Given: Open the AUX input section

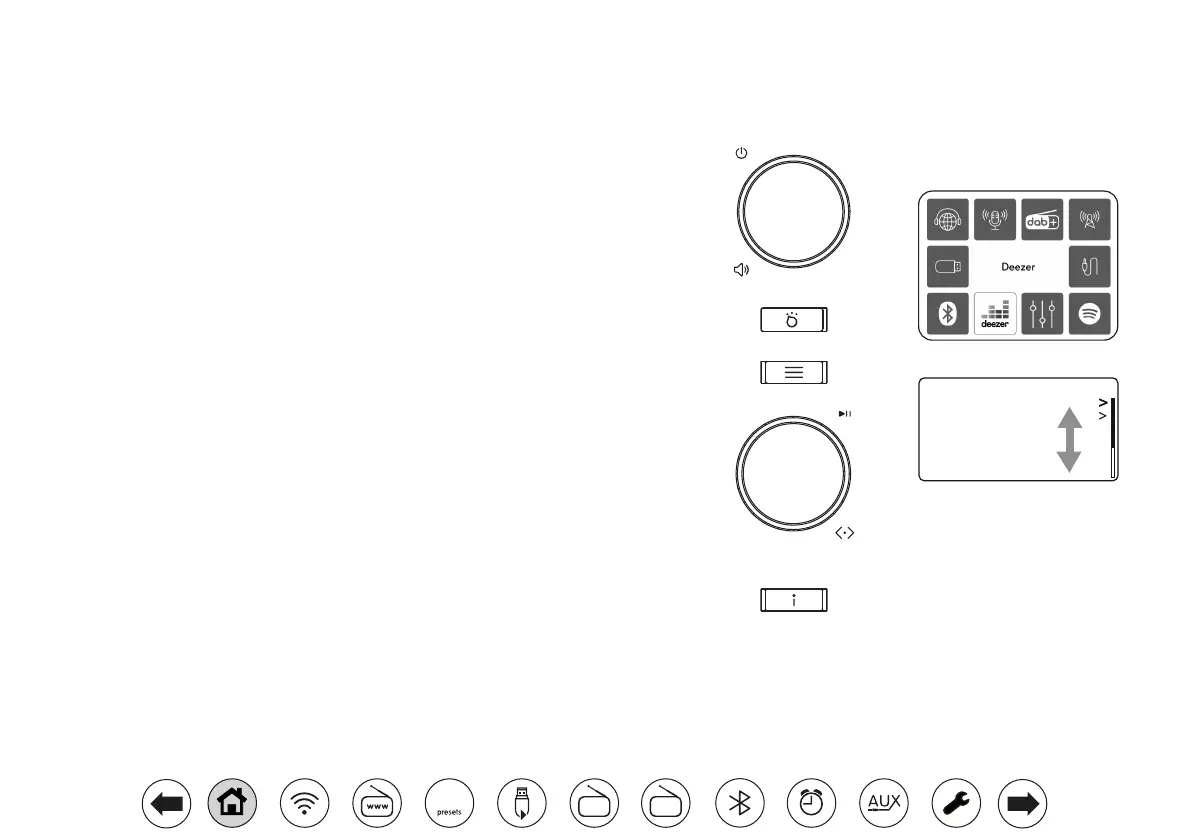Looking at the screenshot, I should 884,803.
